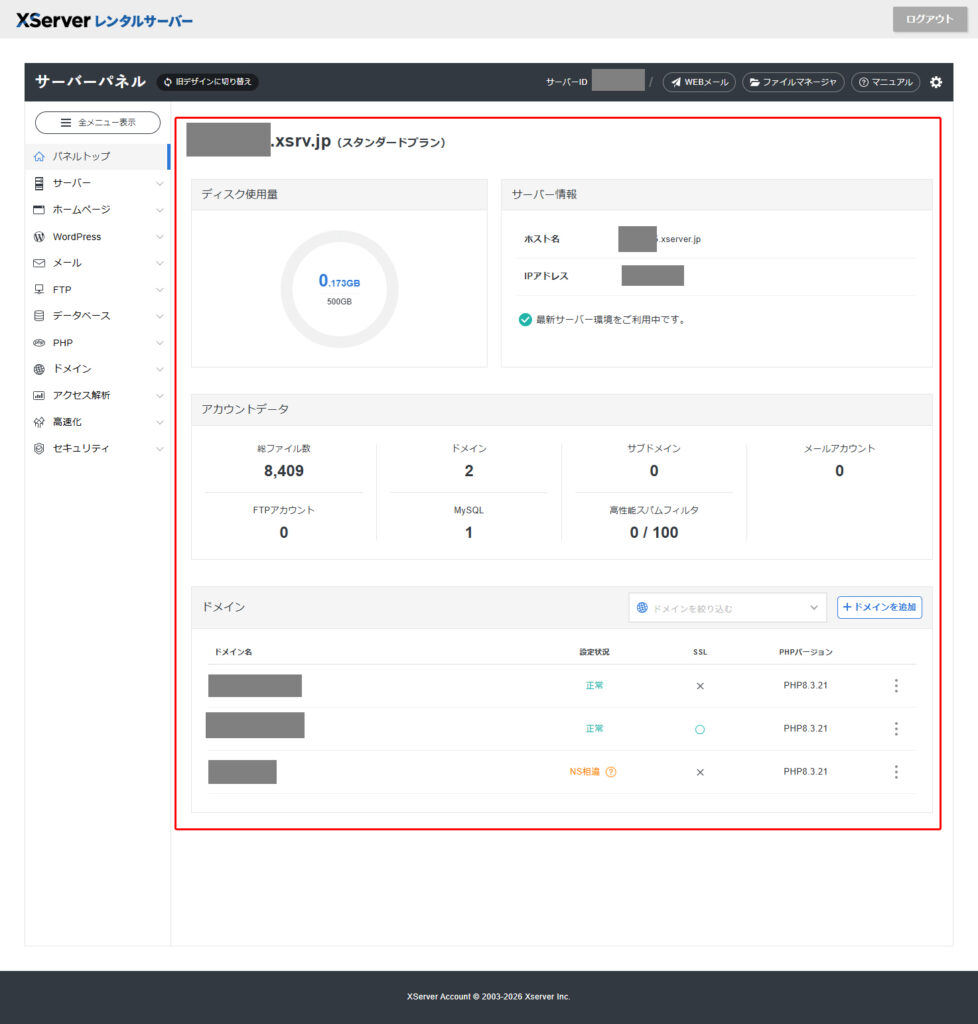Image resolution: width=978 pixels, height=1024 pixels.
Task: Click the help icon beside NS相違 status
Action: pyautogui.click(x=611, y=772)
